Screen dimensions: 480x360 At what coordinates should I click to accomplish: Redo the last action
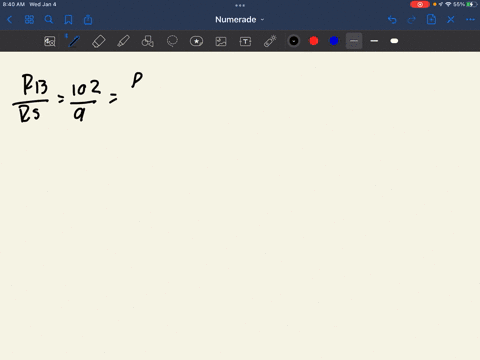coord(412,20)
